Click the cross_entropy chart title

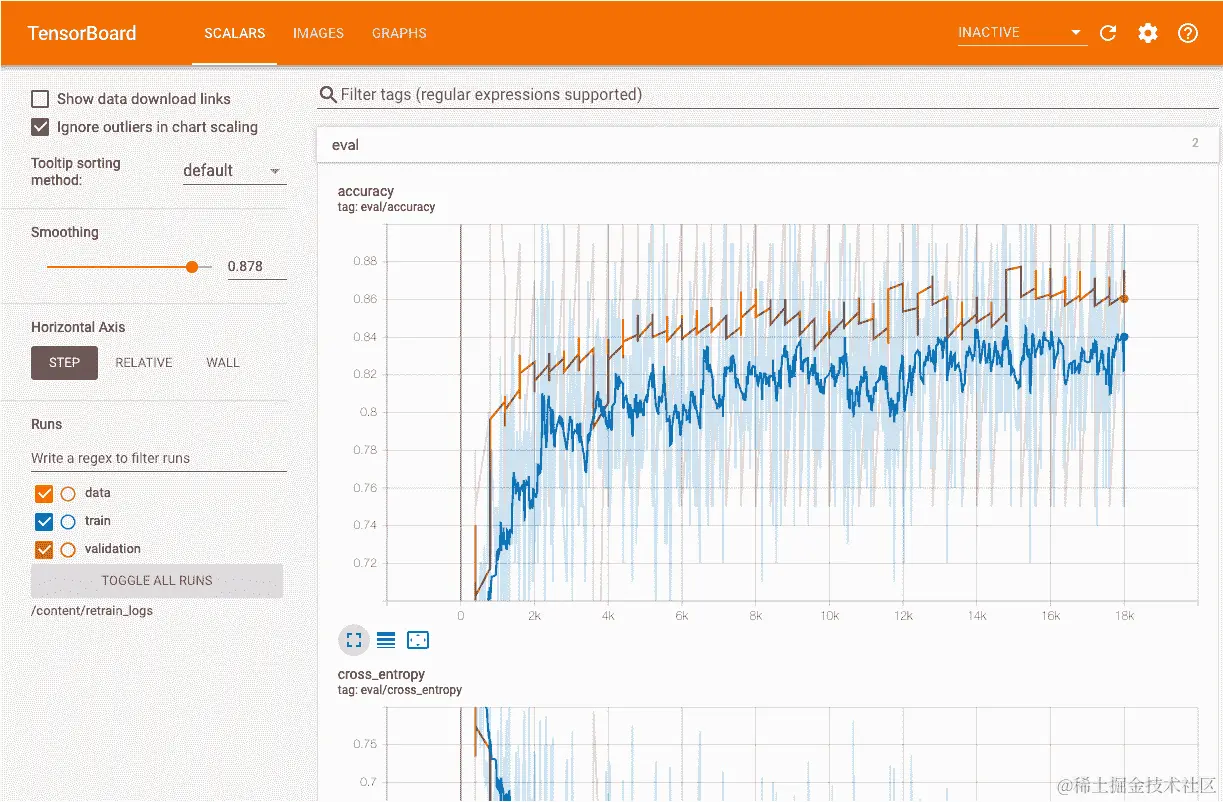tap(381, 674)
